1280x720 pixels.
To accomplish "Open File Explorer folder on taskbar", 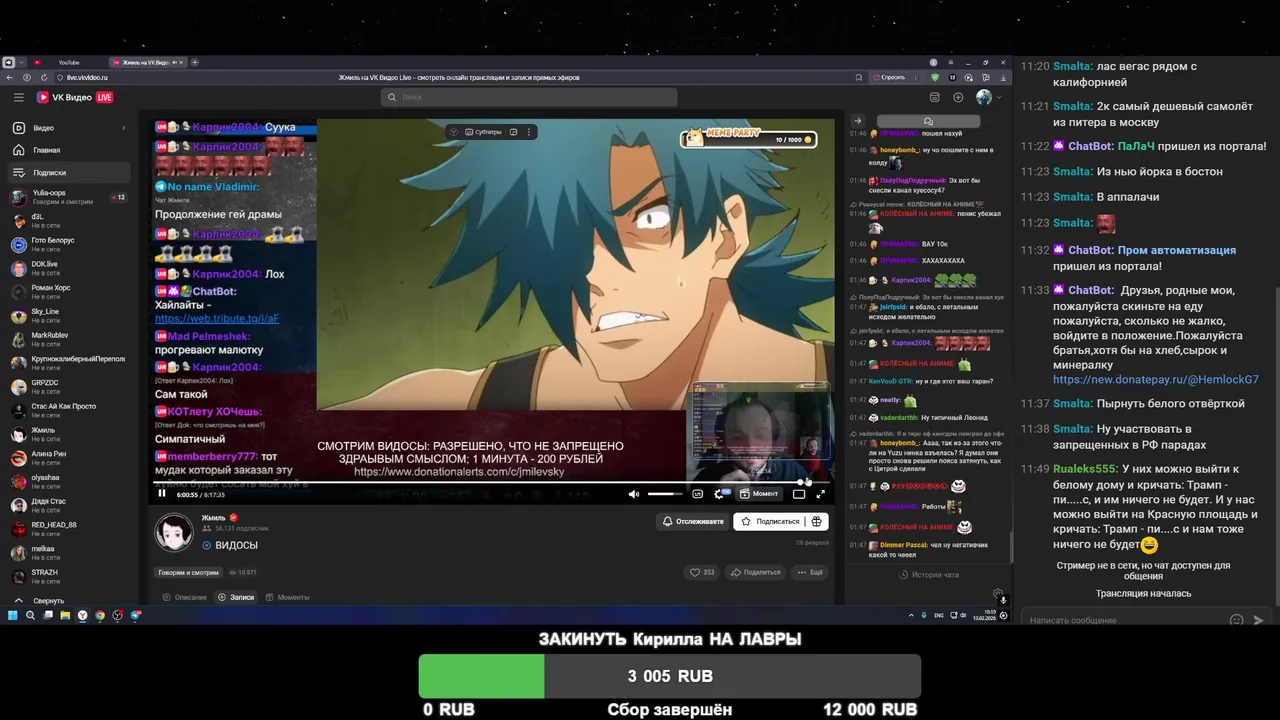I will (65, 615).
